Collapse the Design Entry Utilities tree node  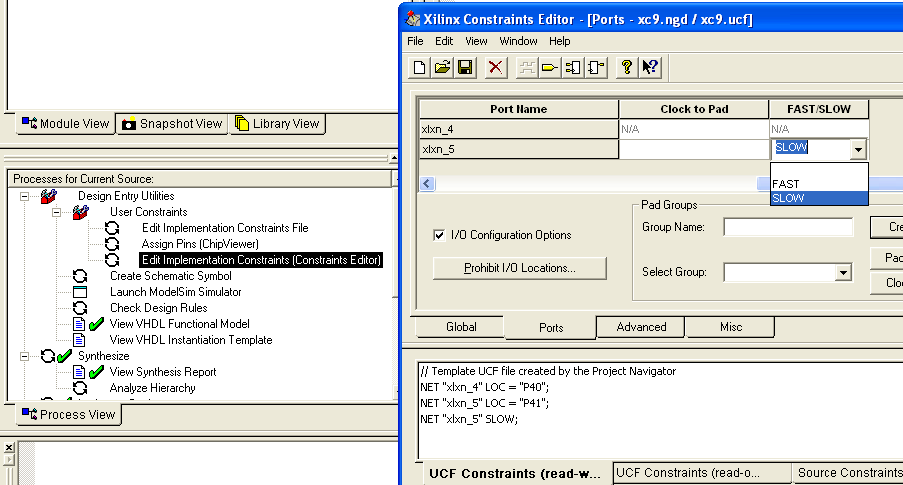(x=24, y=196)
